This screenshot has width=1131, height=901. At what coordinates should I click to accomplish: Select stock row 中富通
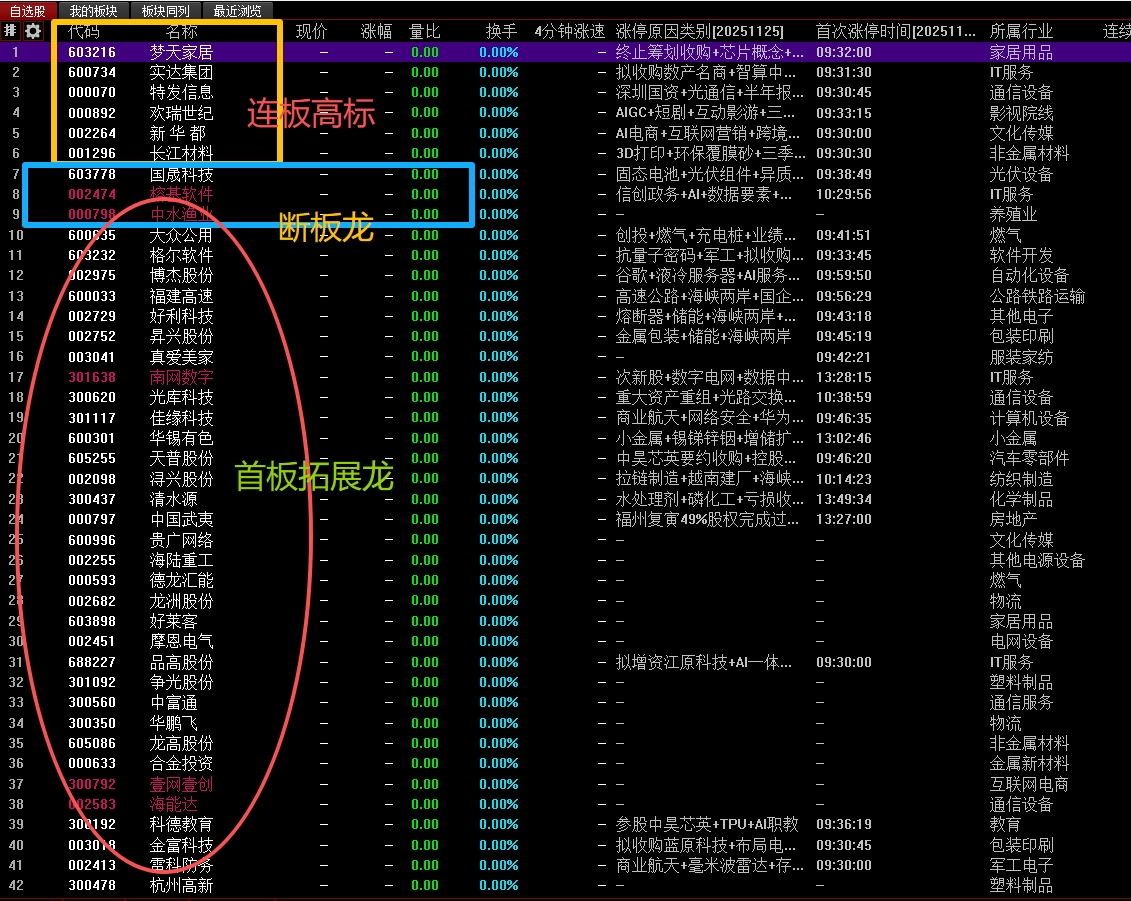click(566, 702)
